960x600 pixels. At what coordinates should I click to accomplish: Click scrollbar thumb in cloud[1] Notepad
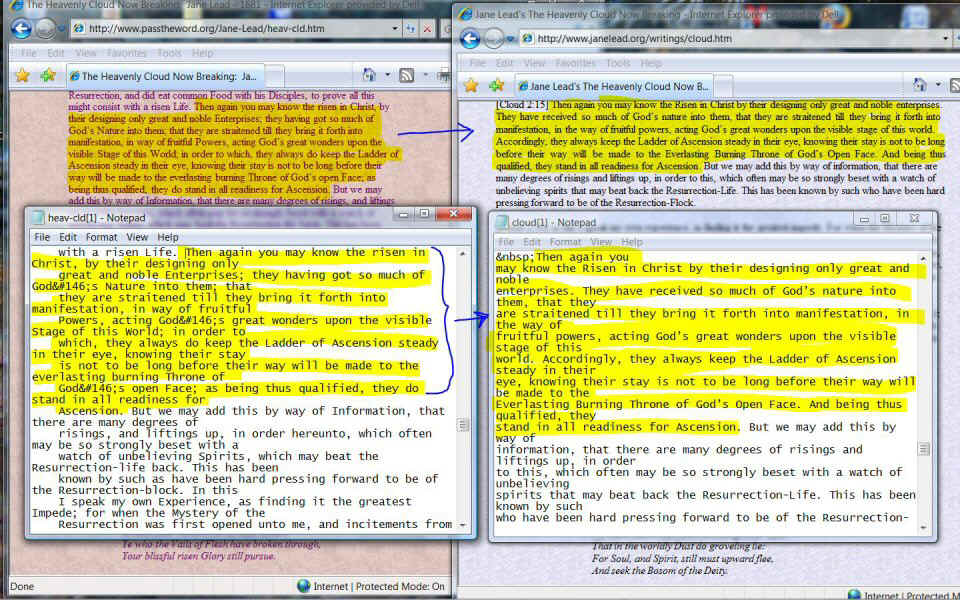924,449
